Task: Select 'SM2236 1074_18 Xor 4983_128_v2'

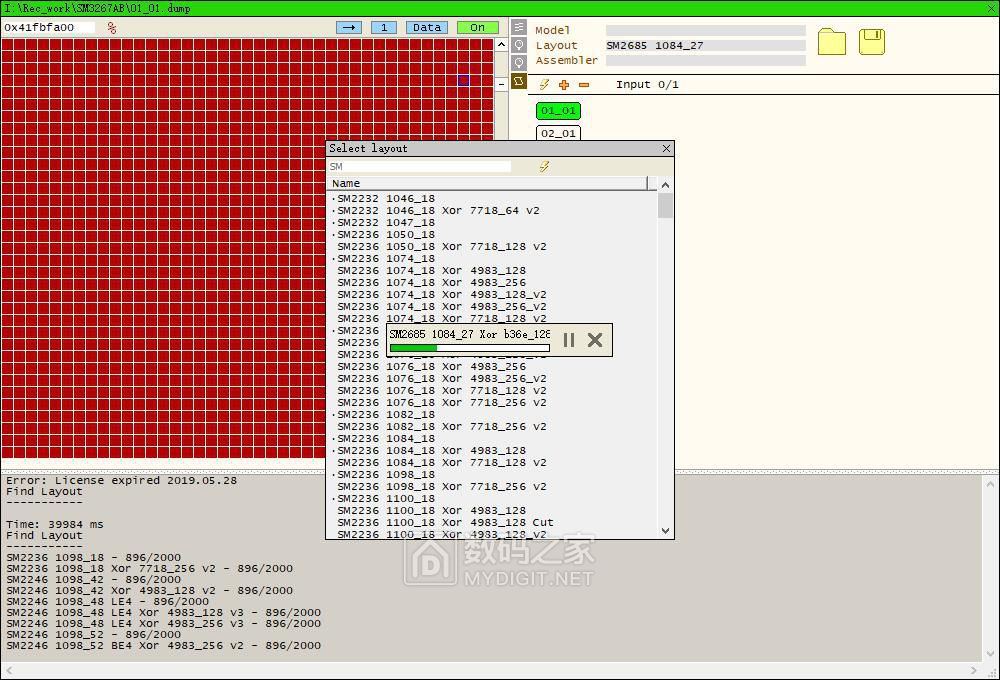Action: (441, 295)
